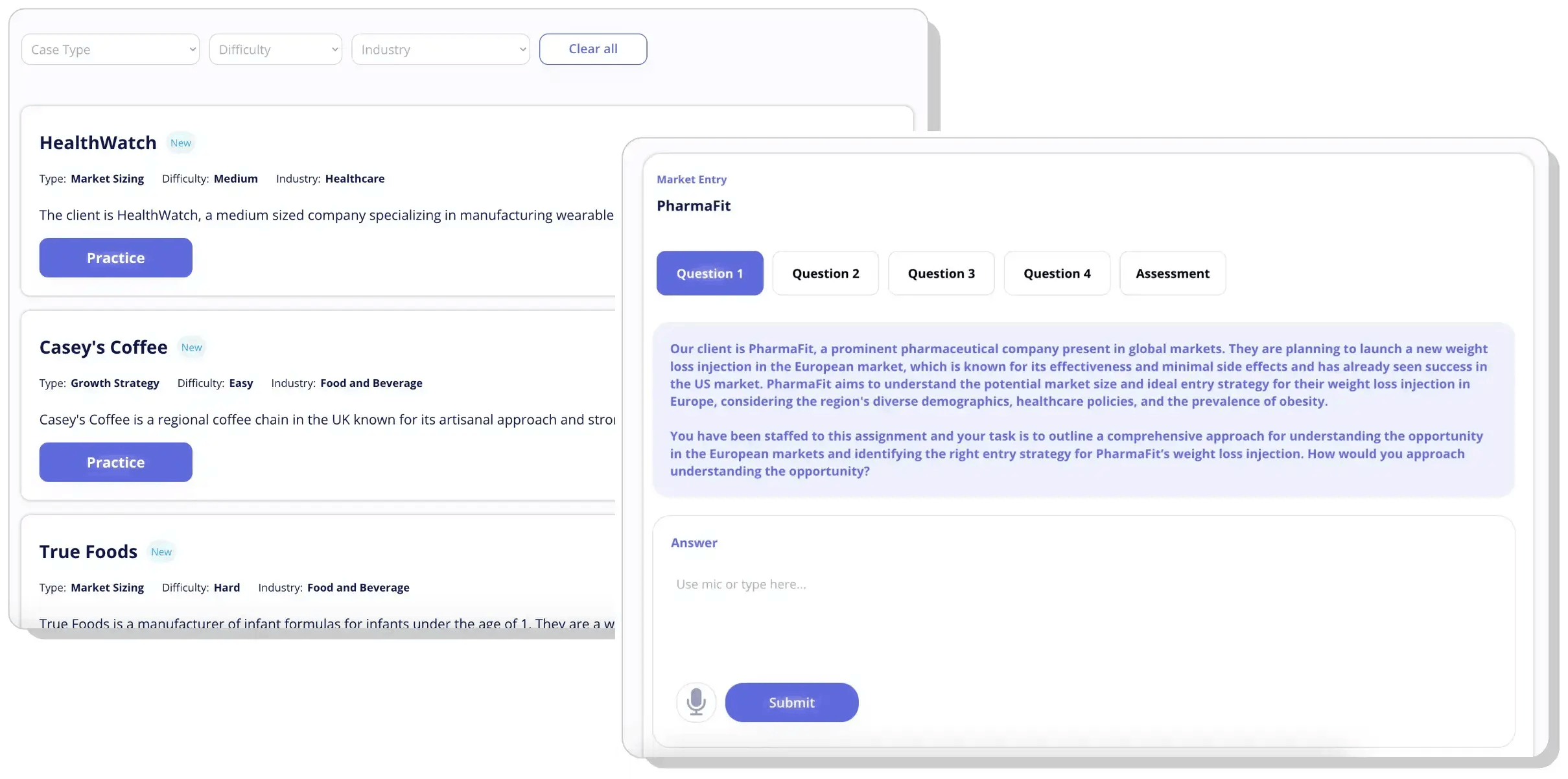The height and width of the screenshot is (779, 1568).
Task: Click the New badge beside True Foods
Action: tap(161, 552)
